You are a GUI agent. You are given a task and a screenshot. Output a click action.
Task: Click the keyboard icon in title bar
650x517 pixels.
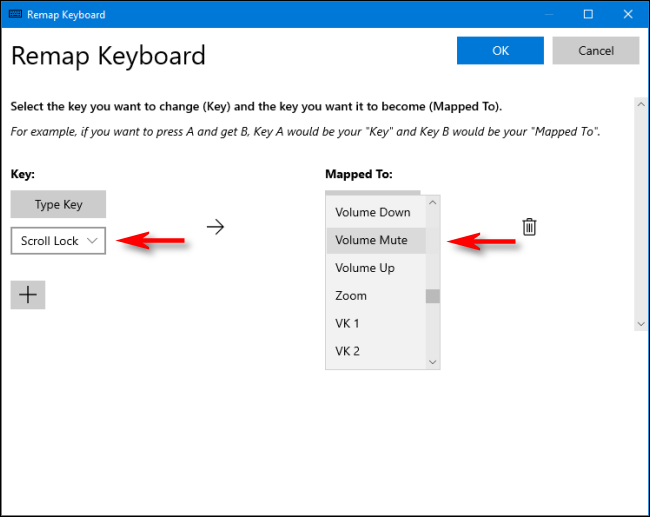[14, 15]
